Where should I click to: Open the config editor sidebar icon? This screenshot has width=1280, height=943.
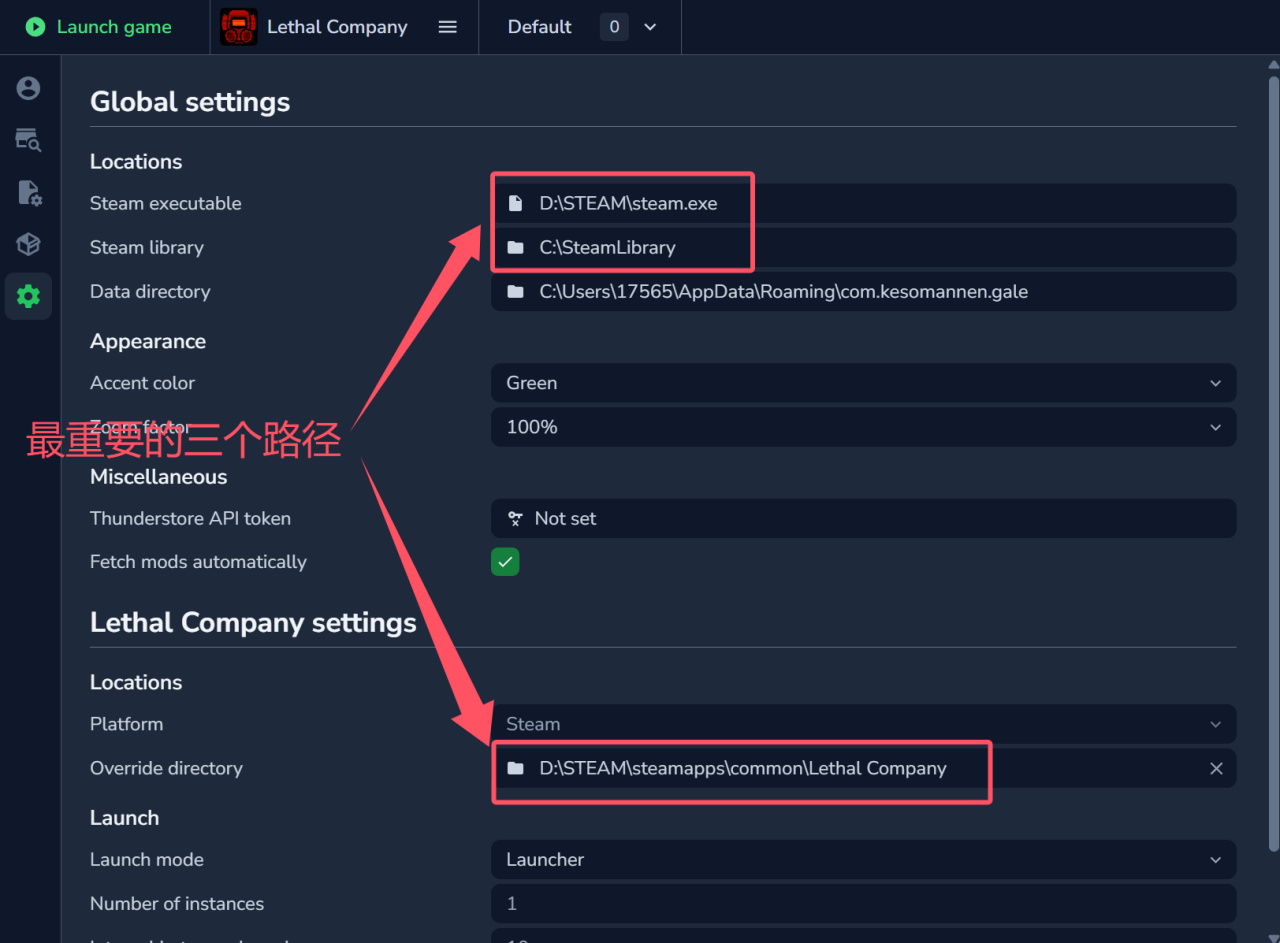coord(28,192)
